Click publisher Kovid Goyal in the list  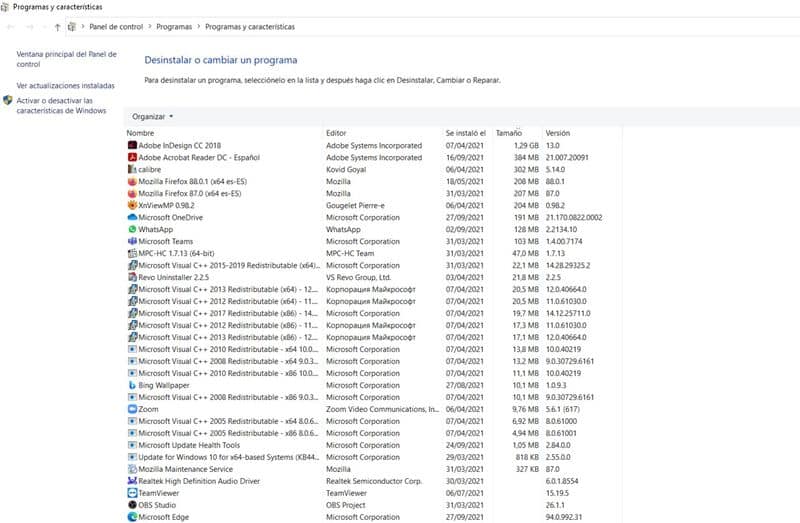(346, 169)
